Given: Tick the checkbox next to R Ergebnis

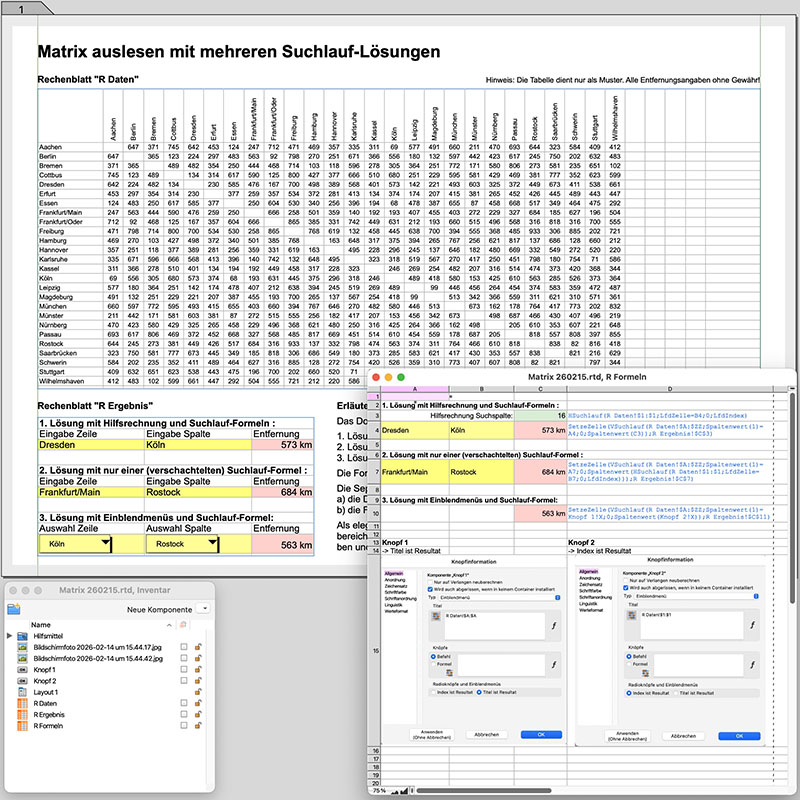Looking at the screenshot, I should 183,716.
